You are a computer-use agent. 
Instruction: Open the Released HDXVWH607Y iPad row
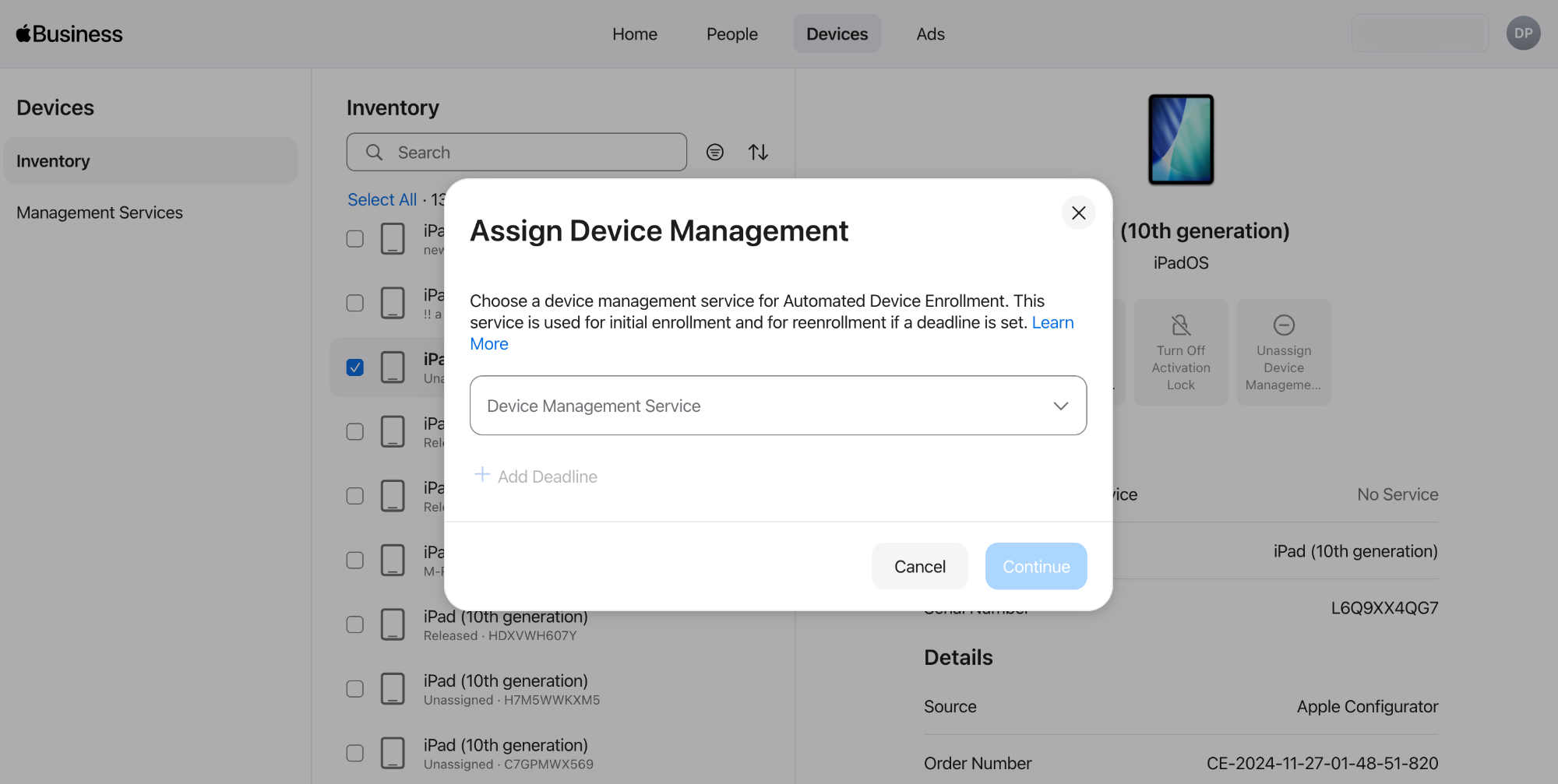click(x=553, y=624)
